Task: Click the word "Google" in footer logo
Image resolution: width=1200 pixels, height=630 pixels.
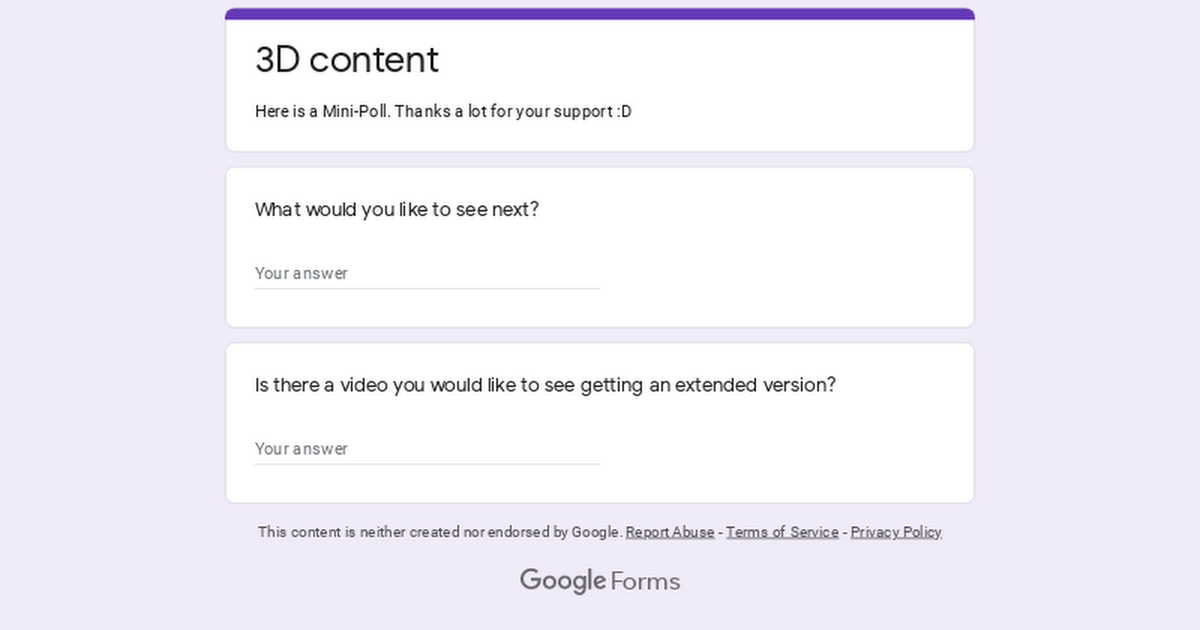Action: click(x=563, y=581)
